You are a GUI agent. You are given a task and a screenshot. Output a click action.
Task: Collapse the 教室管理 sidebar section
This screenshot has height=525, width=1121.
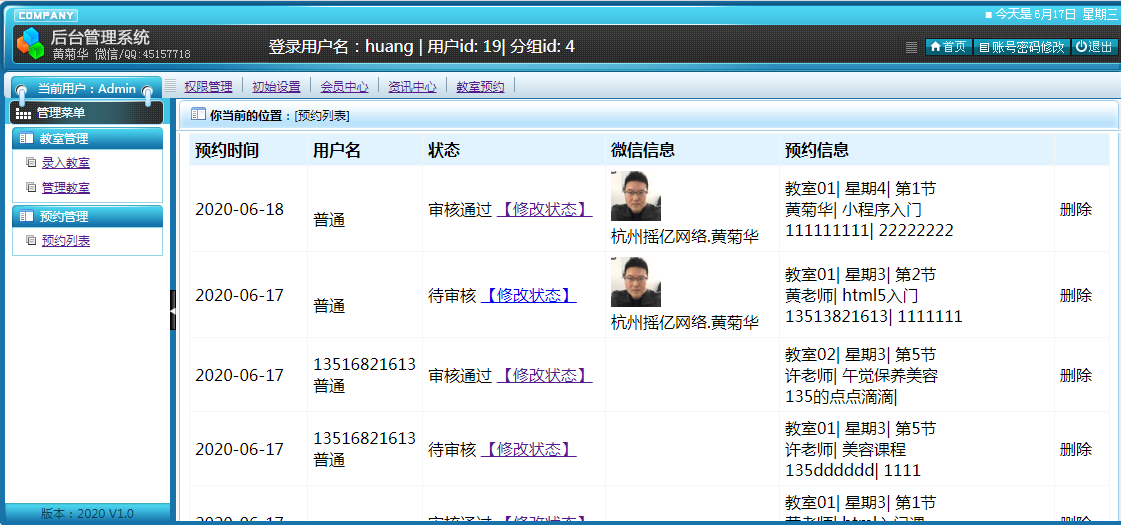coord(87,139)
